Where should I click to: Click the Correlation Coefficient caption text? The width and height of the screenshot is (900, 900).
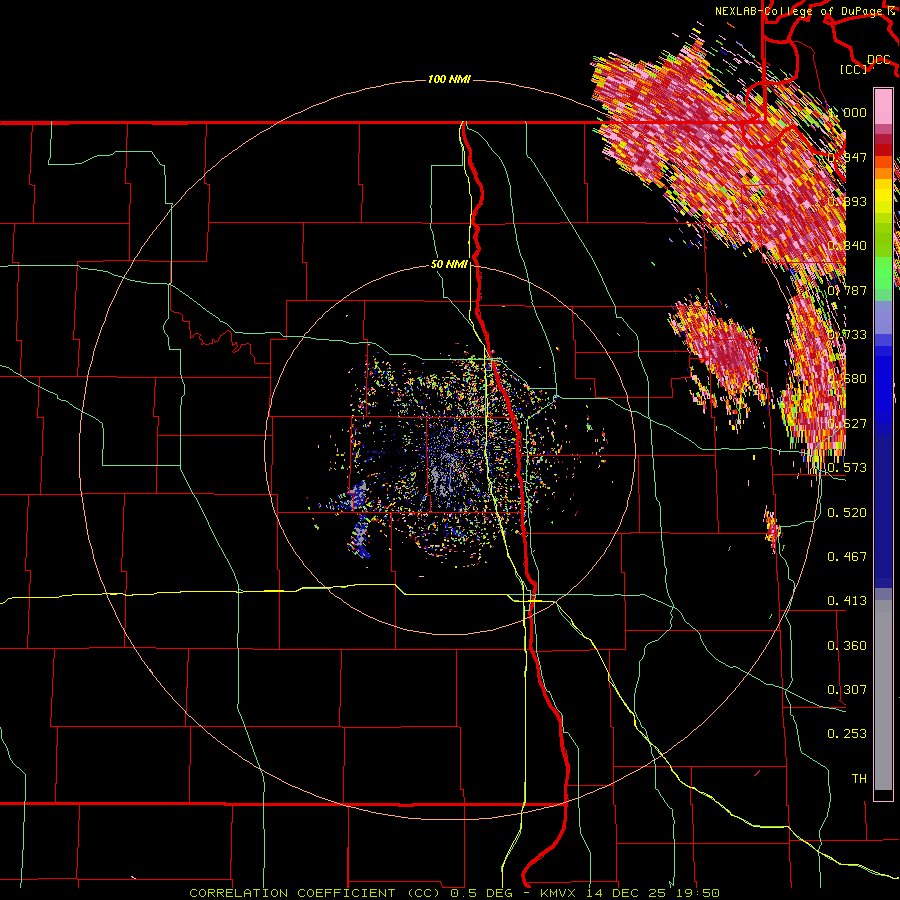(454, 893)
